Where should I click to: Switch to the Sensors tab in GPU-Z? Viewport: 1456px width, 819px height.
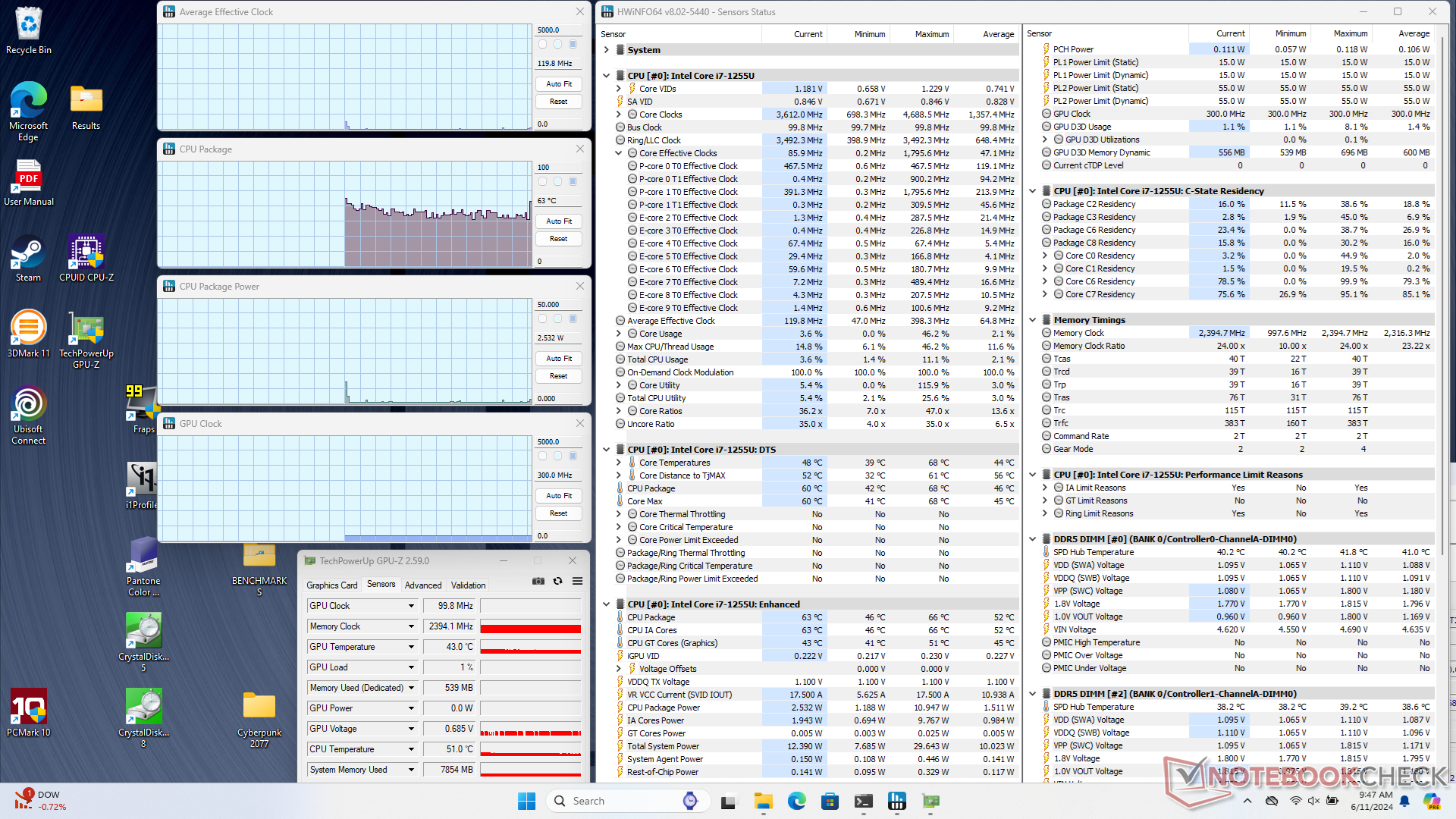tap(381, 584)
